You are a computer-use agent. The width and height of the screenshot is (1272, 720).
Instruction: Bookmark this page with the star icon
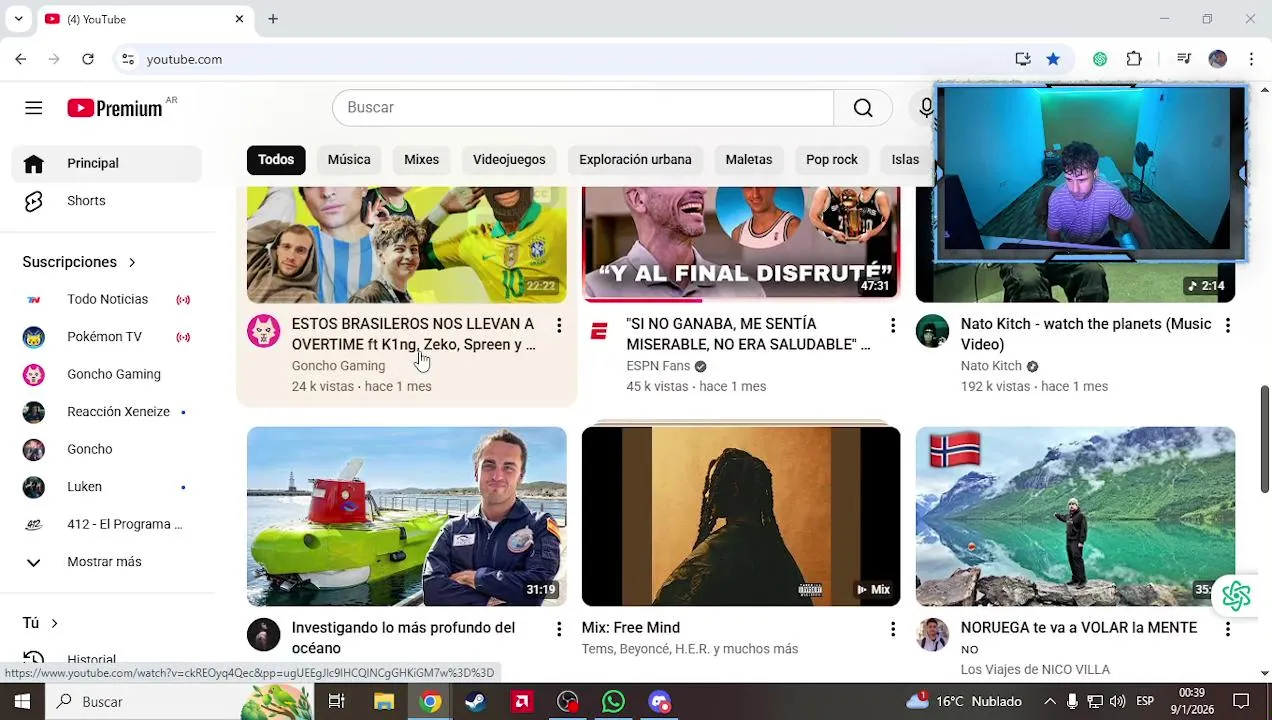pos(1053,59)
